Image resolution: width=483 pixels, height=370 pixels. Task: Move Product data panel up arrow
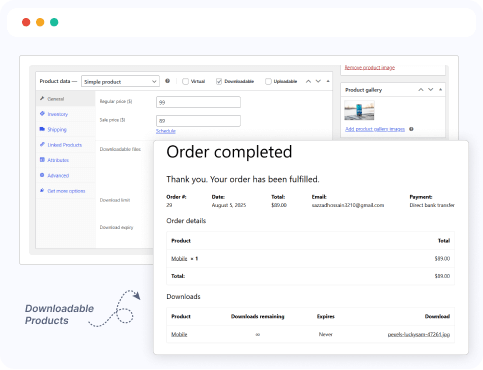pos(308,81)
